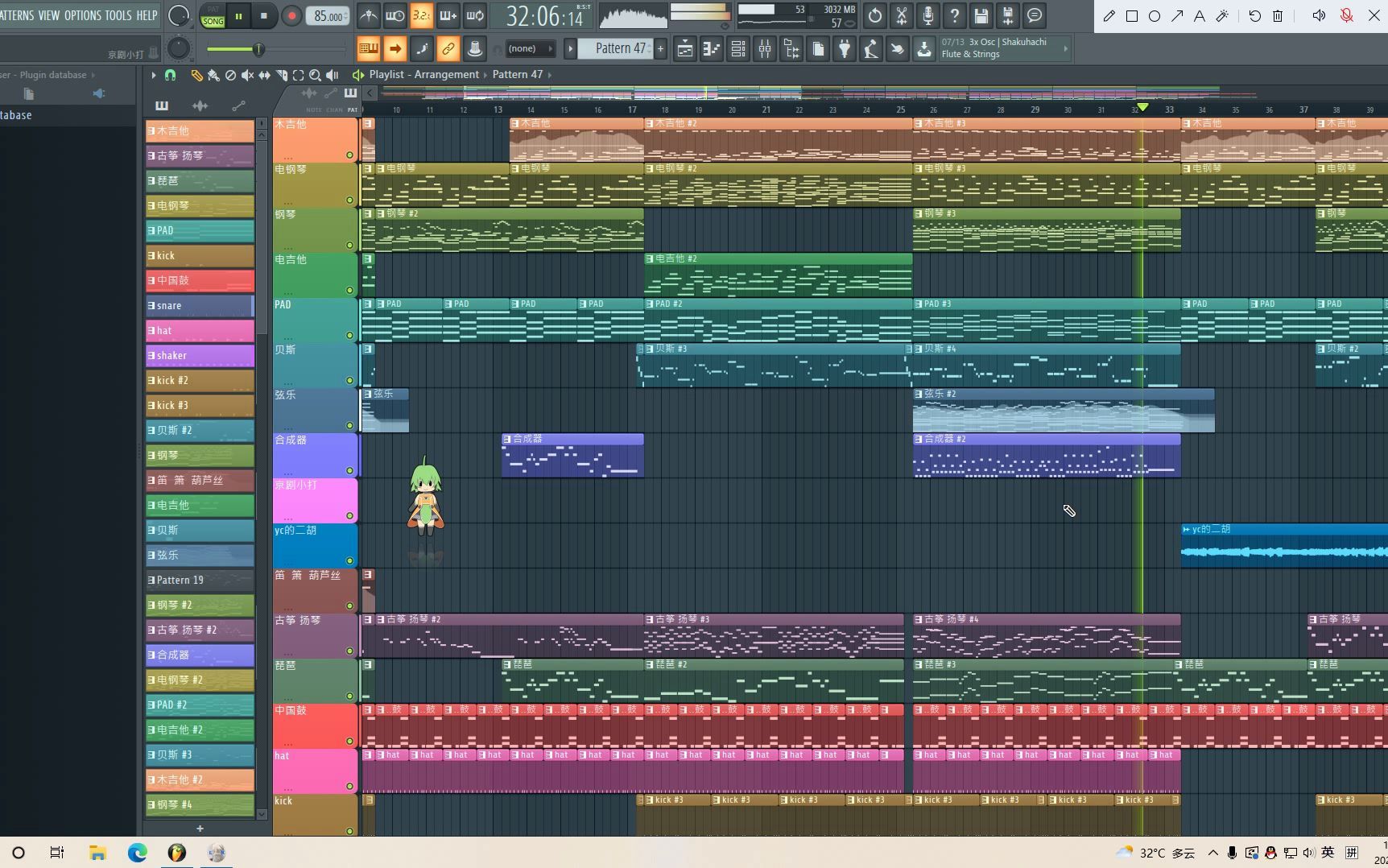
Task: Switch between PAT and SONG mode
Action: click(x=213, y=16)
